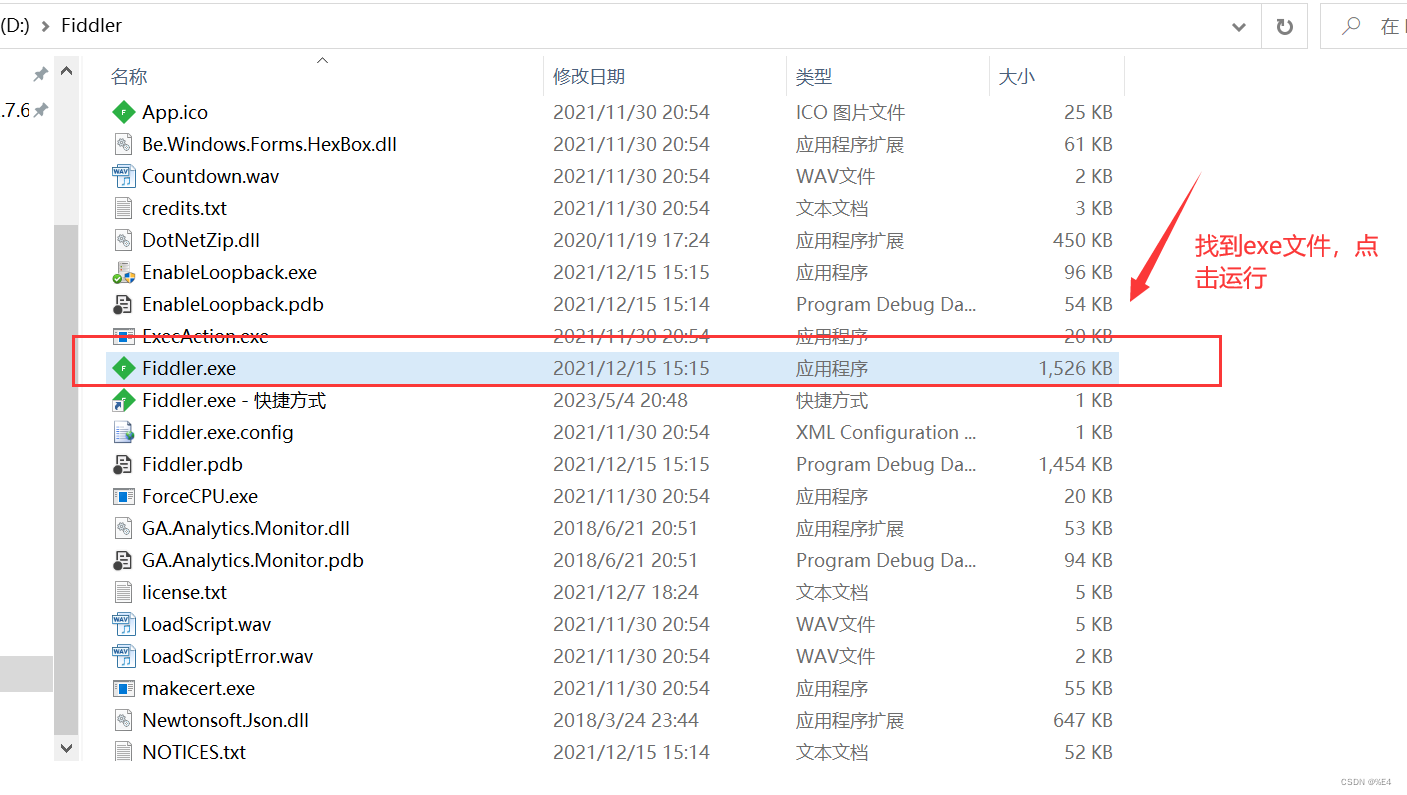Expand the breadcrumb chevron before Fiddler

[46, 26]
